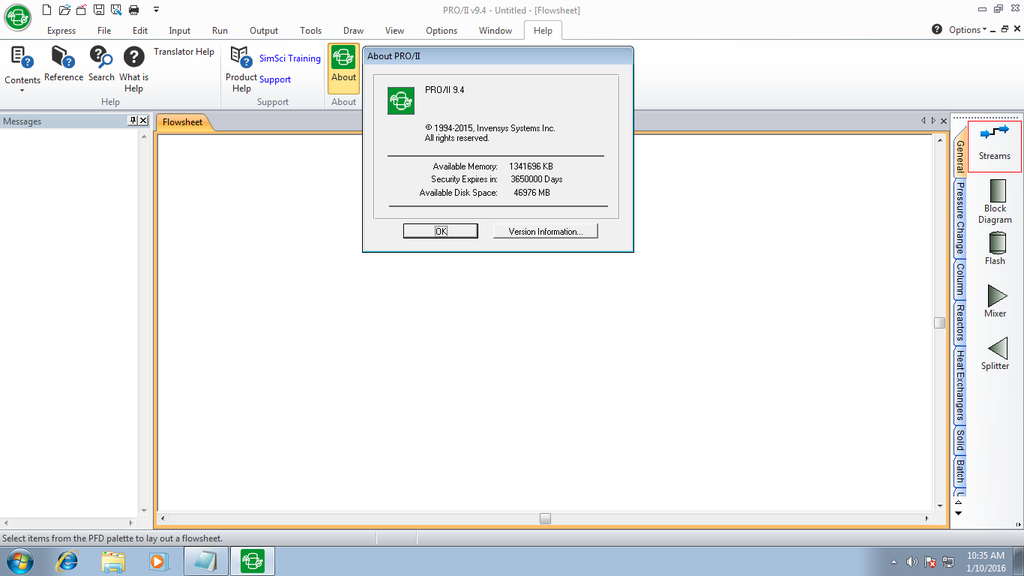
Task: Switch to Column palette tab
Action: (960, 279)
